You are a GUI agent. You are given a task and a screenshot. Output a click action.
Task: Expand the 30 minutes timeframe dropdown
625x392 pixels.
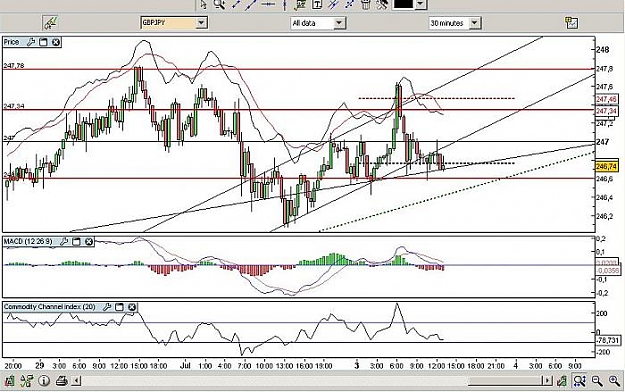tap(474, 23)
